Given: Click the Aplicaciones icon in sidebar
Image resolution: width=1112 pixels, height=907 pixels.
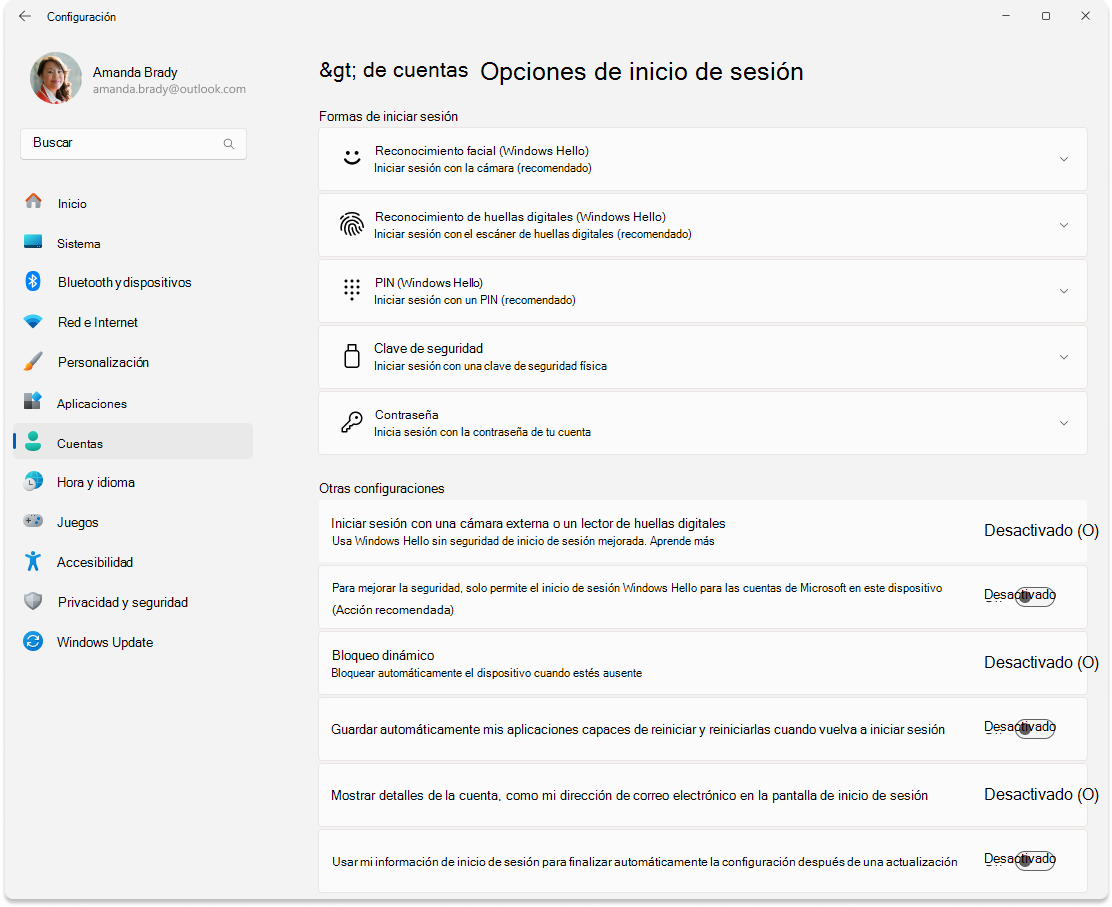Looking at the screenshot, I should click(33, 401).
